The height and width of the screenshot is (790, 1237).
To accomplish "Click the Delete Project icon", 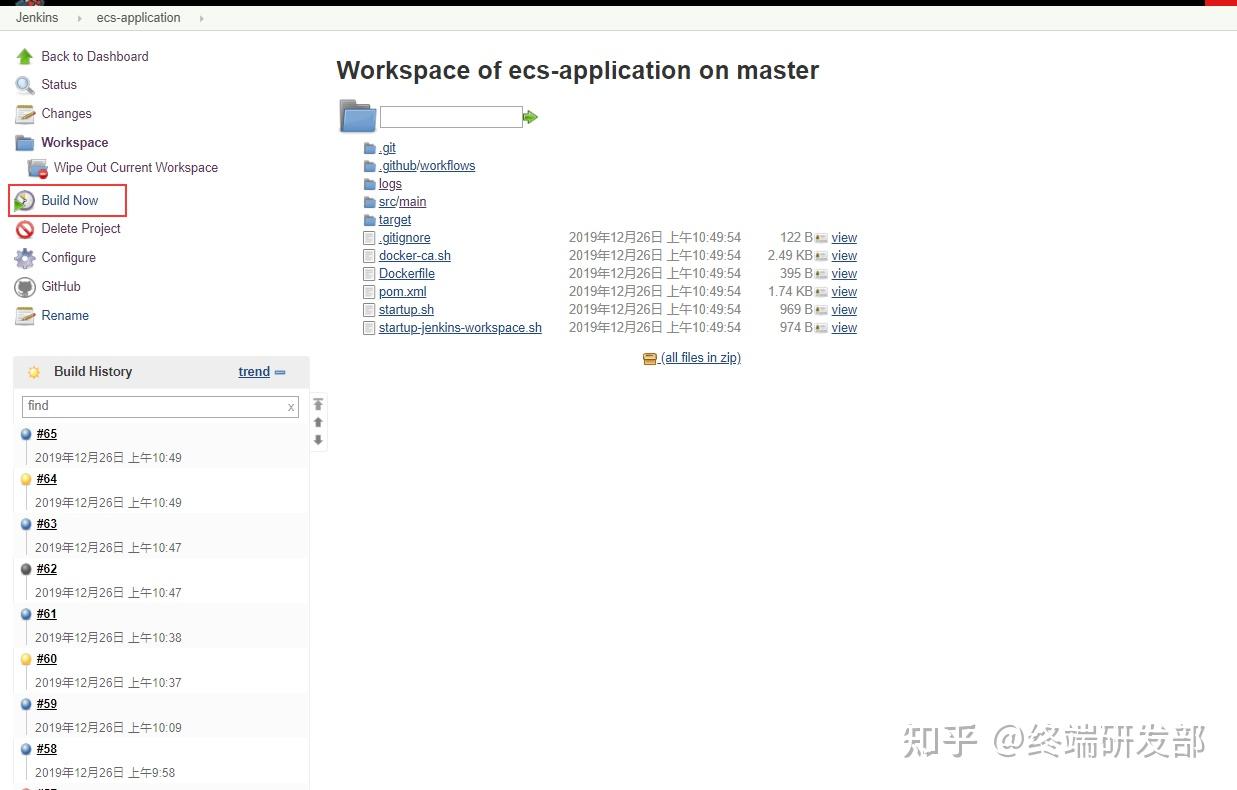I will (25, 228).
